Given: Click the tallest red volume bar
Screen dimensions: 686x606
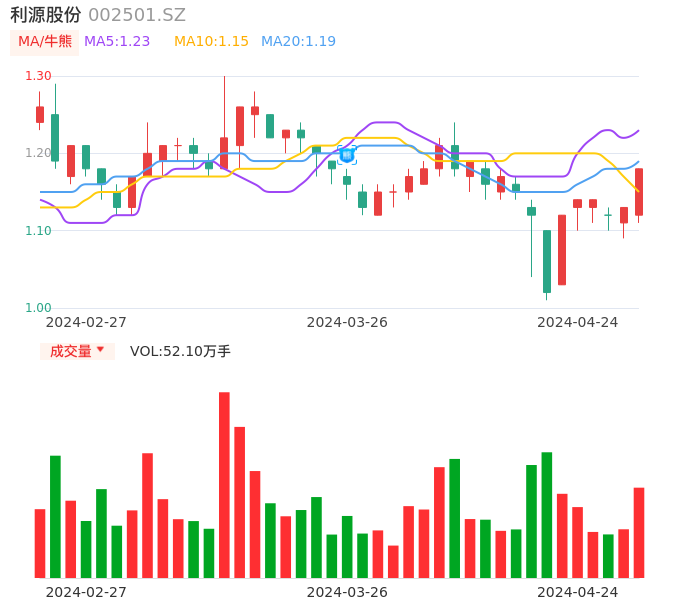Looking at the screenshot, I should pyautogui.click(x=224, y=485).
